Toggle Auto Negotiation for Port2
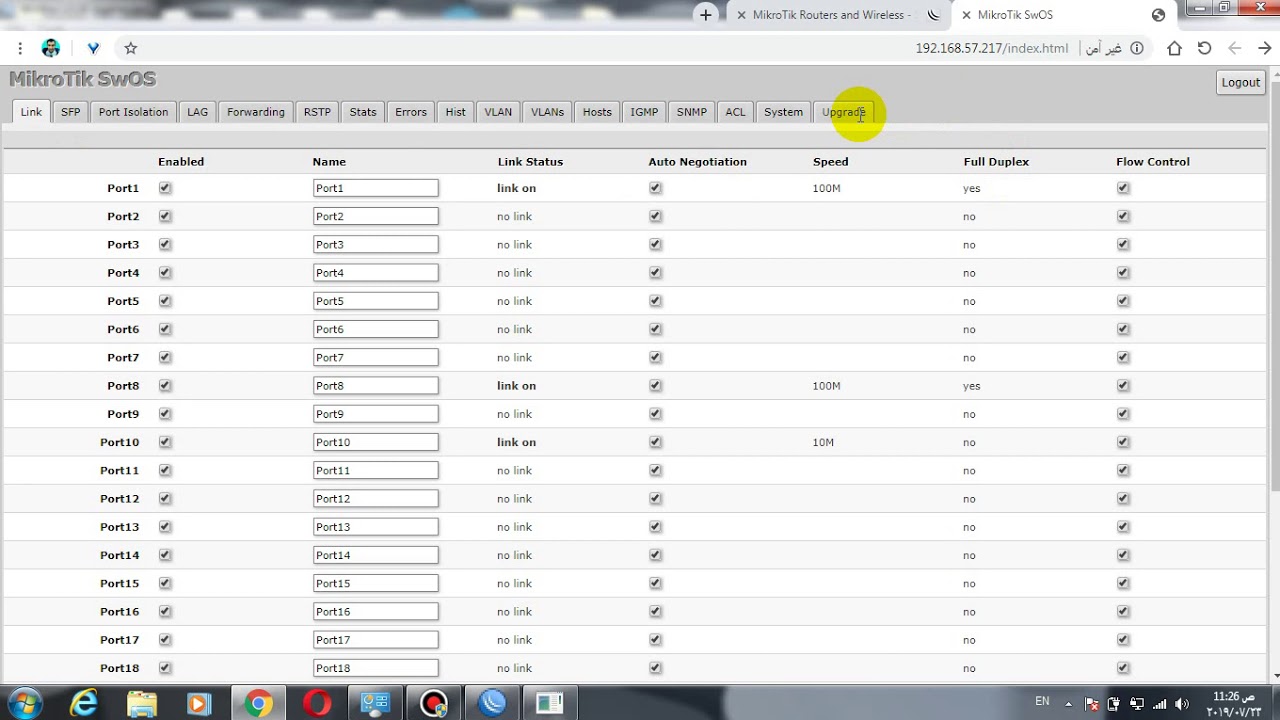 (x=655, y=216)
